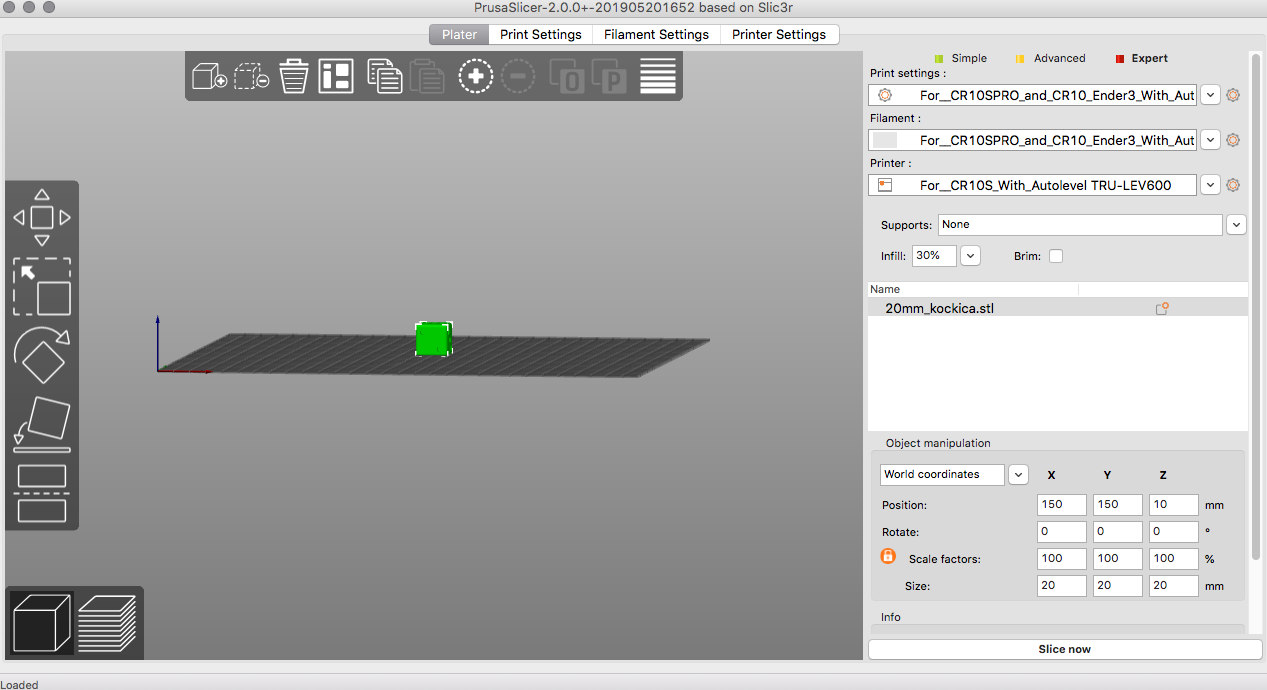Open Print settings gear icon
Image resolution: width=1267 pixels, height=690 pixels.
[1233, 95]
